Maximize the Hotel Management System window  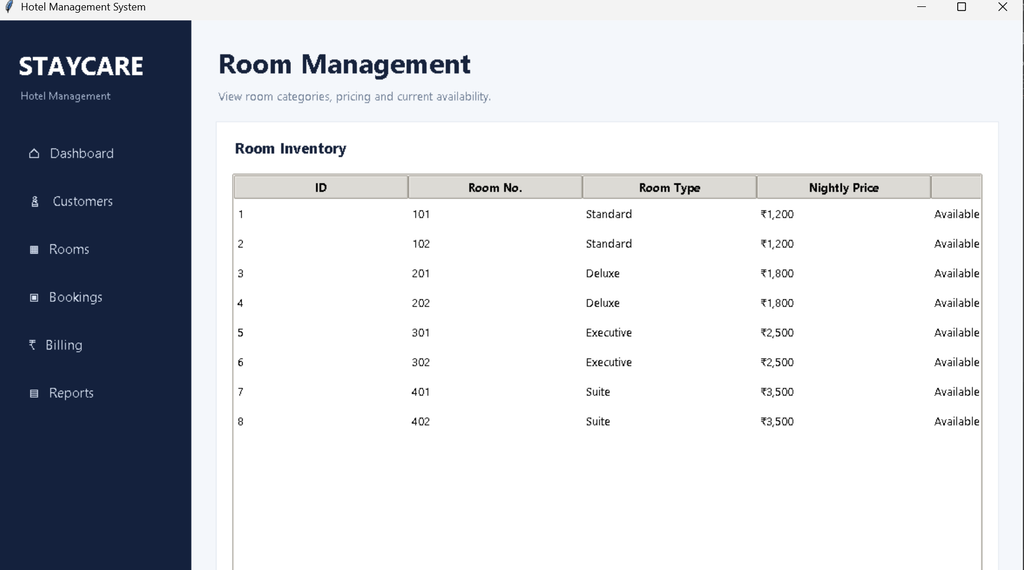tap(961, 7)
